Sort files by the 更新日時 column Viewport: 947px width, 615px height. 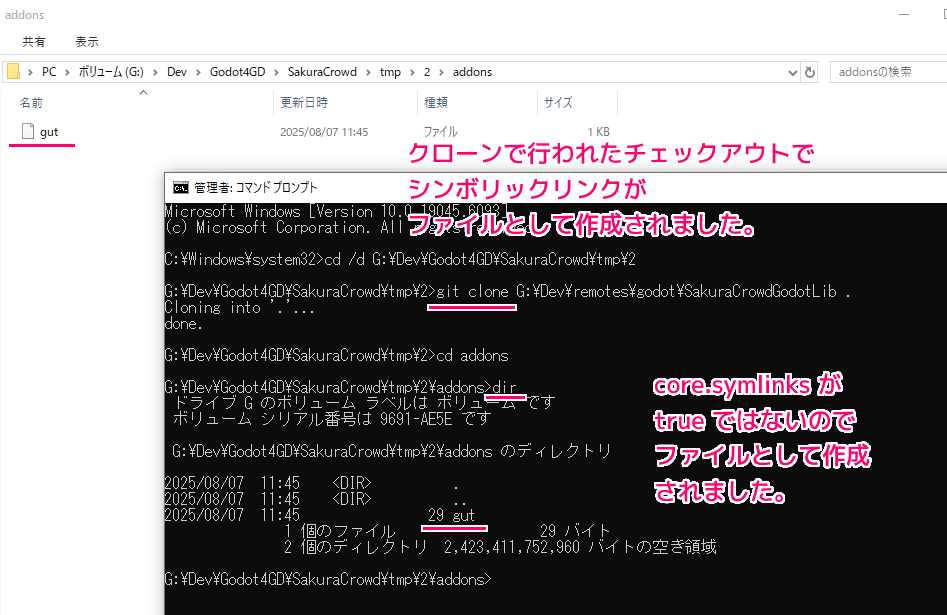[x=304, y=102]
